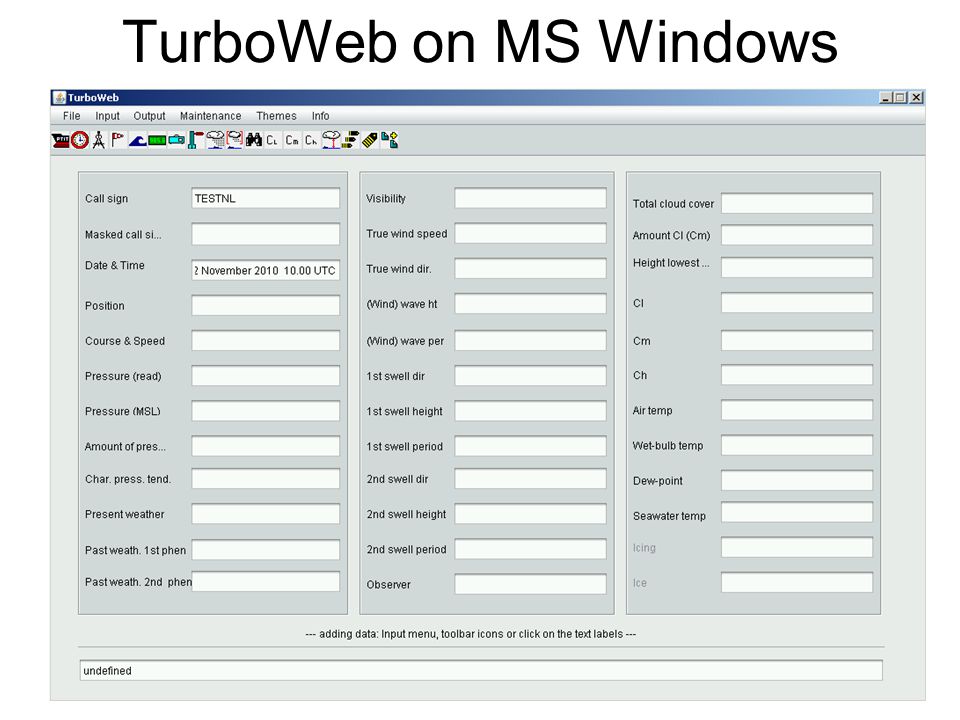Open the Themes menu
960x720 pixels.
tap(276, 116)
